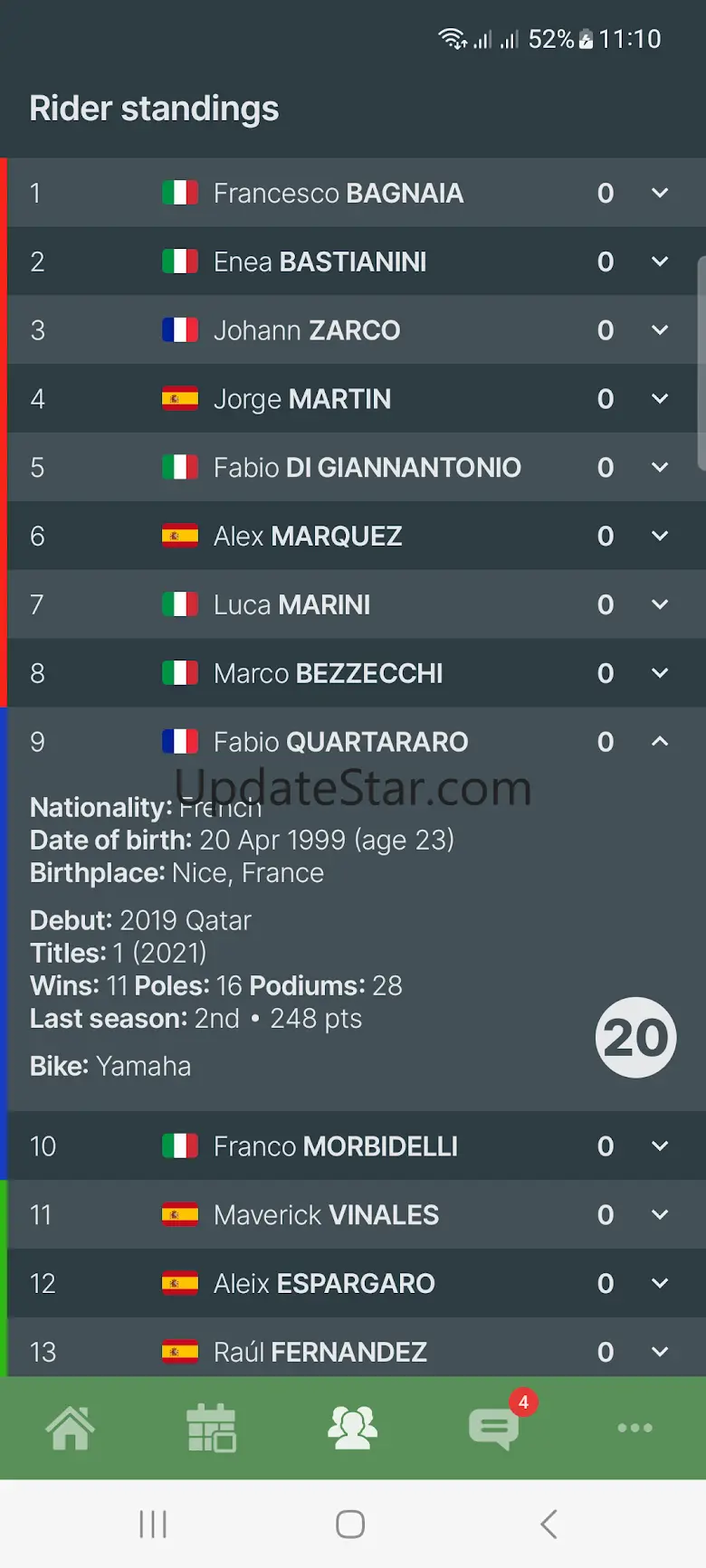Expand Franco Morbidelli details chevron
706x1568 pixels.
click(660, 1145)
